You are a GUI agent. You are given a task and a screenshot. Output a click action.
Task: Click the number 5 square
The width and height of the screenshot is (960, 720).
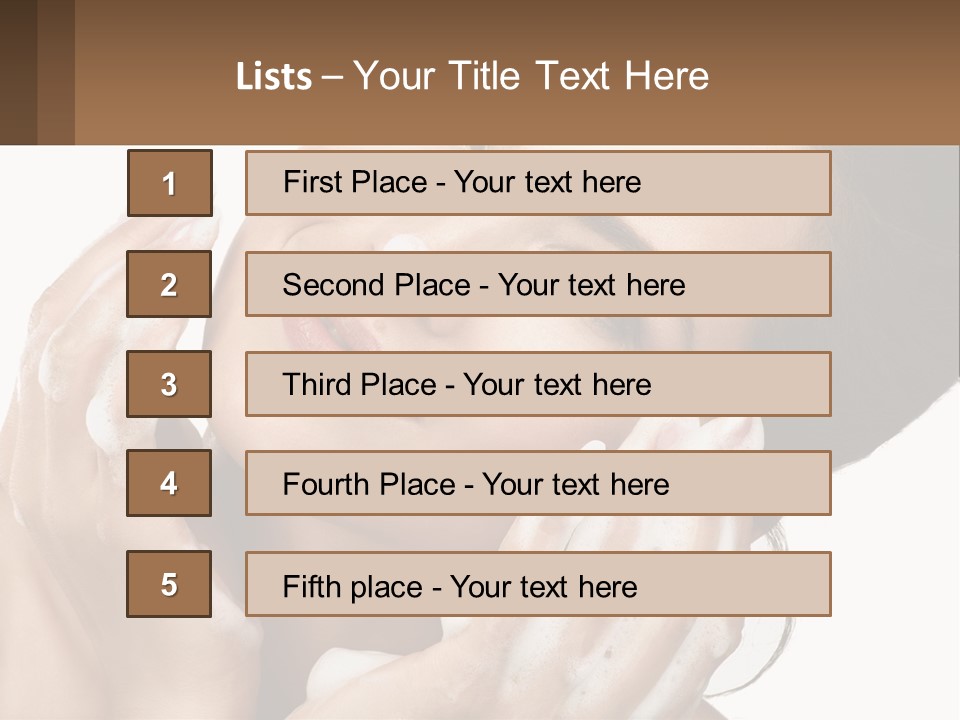click(169, 584)
